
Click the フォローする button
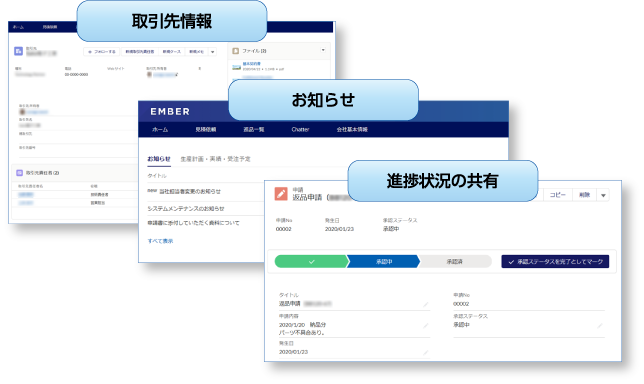coord(101,52)
